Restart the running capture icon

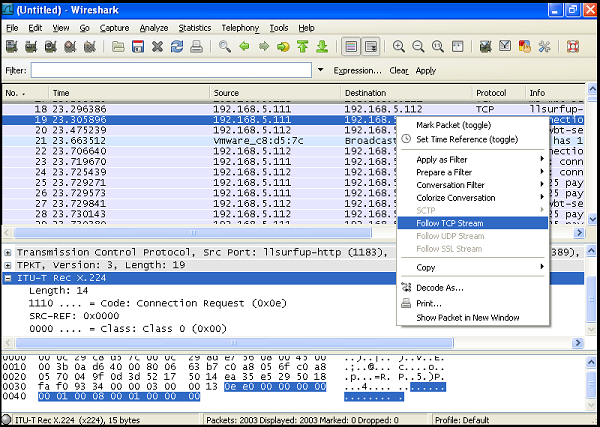click(90, 47)
